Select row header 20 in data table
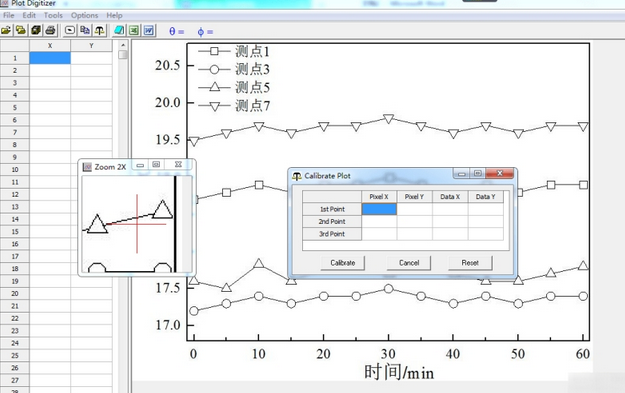The image size is (625, 393). pyautogui.click(x=15, y=293)
